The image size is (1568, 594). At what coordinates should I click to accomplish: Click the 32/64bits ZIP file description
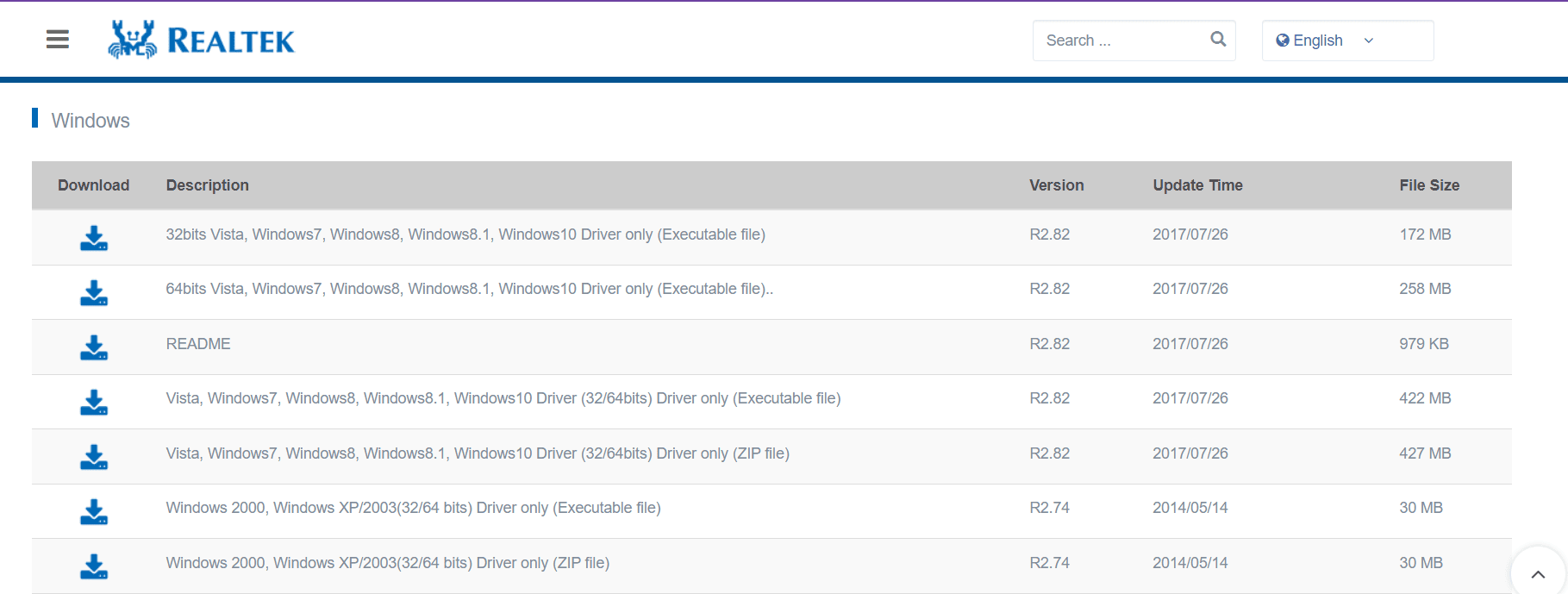point(478,453)
